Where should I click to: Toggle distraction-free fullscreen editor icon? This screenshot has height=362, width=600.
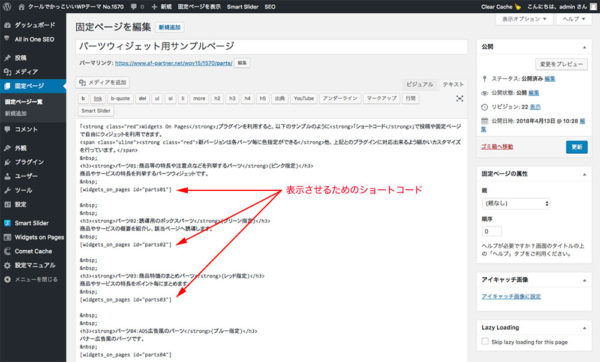tap(460, 98)
